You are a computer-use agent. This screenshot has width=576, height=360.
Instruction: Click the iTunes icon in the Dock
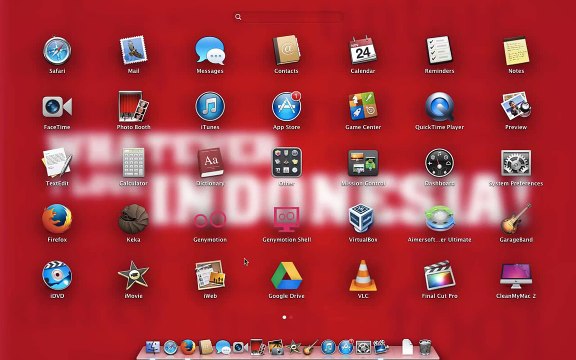[328, 347]
